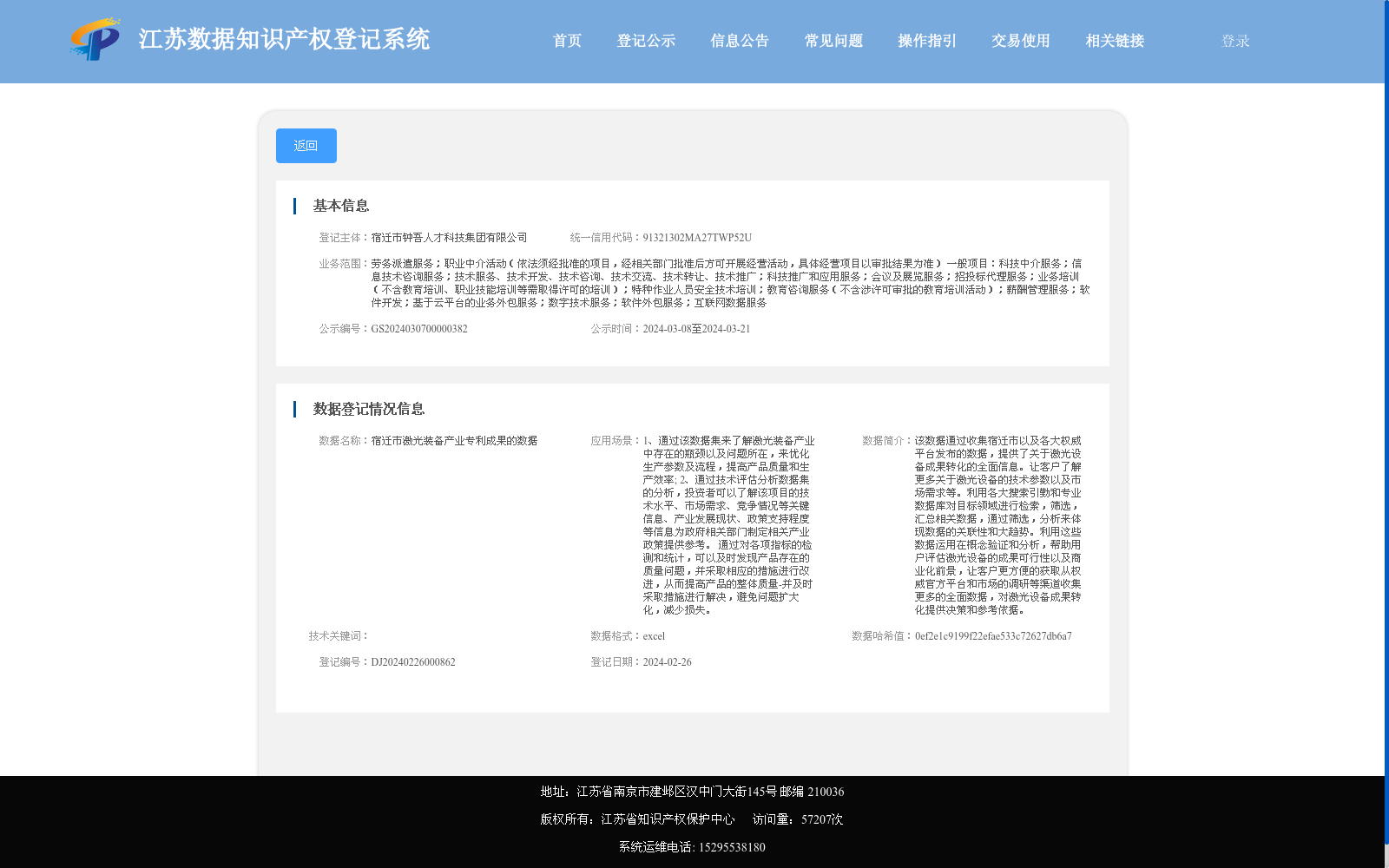Open the 操作指引 menu item
This screenshot has height=868, width=1389.
point(927,41)
